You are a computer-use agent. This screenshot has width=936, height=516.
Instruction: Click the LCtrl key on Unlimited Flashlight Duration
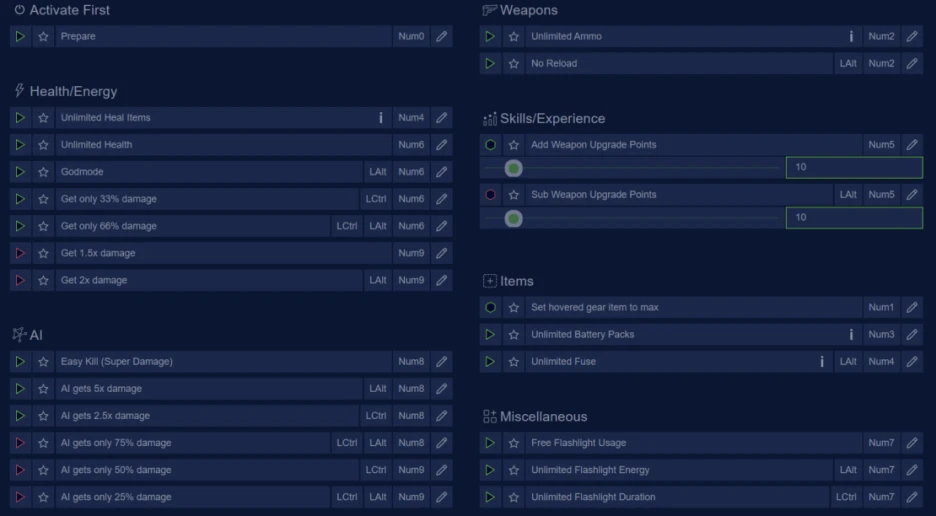pos(846,497)
